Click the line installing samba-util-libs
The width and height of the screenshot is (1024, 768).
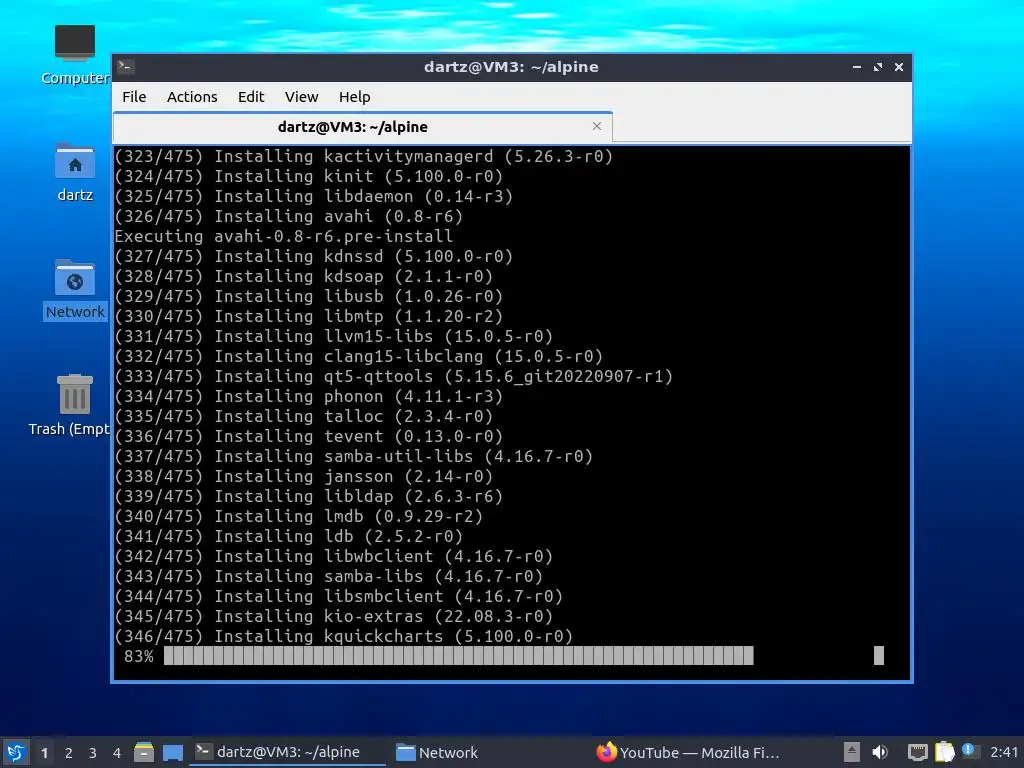point(353,456)
